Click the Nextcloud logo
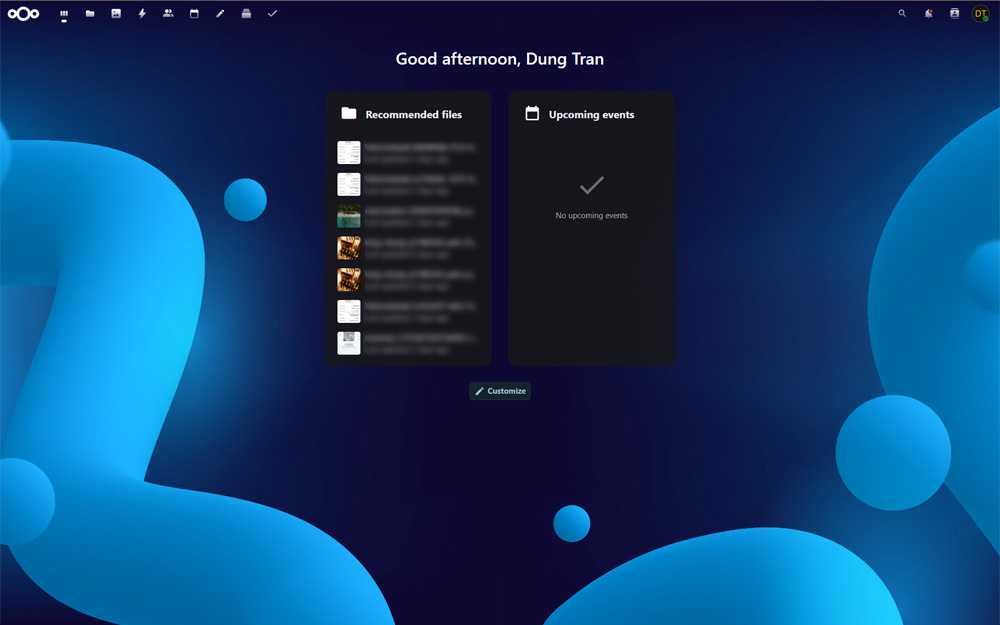1000x625 pixels. click(x=24, y=13)
